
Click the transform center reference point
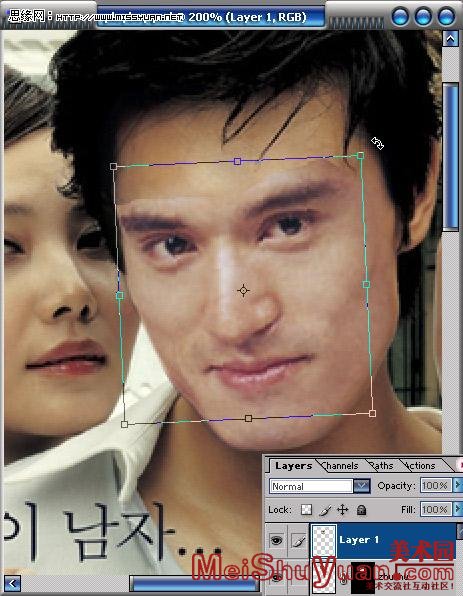point(243,291)
